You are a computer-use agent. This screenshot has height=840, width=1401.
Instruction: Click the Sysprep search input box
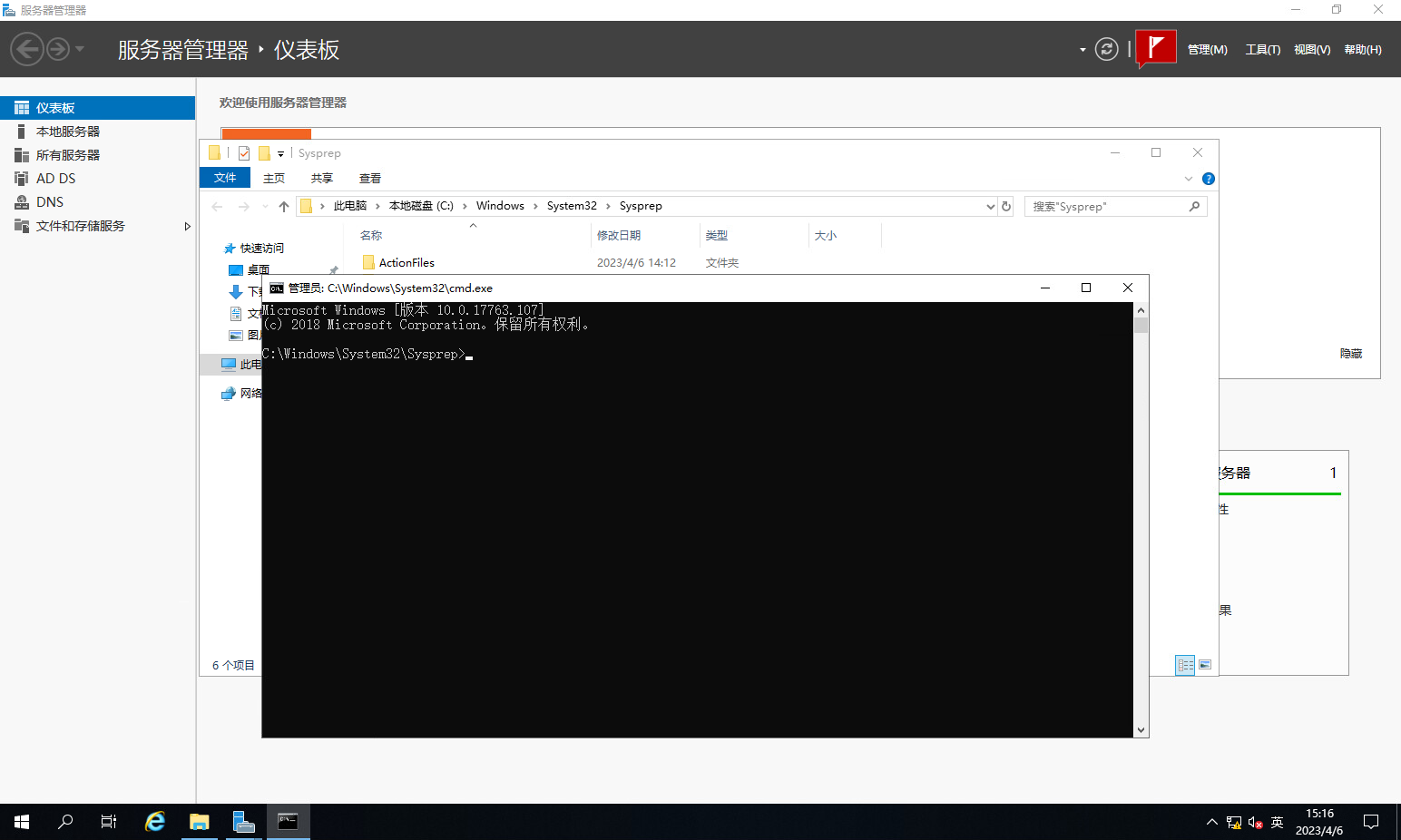point(1107,207)
